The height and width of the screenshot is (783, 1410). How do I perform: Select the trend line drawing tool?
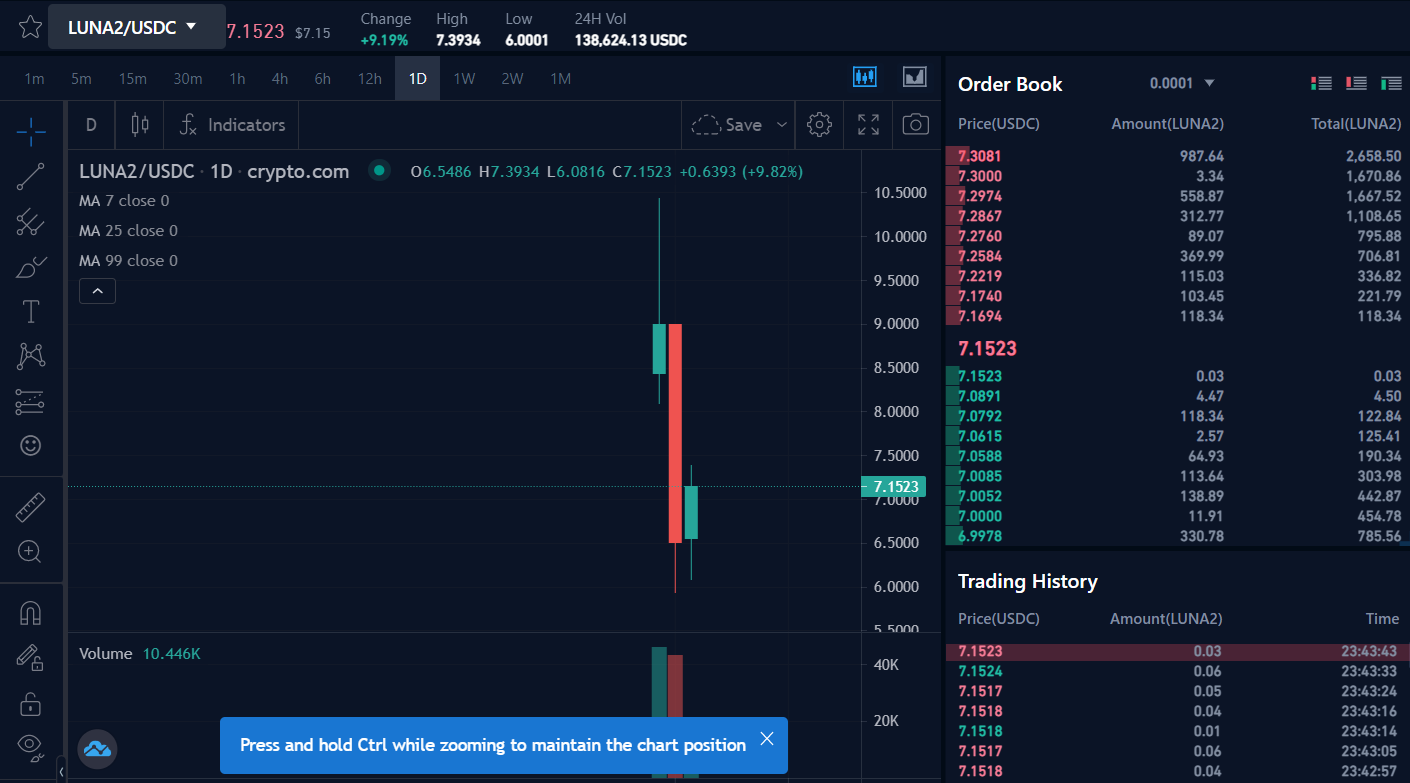click(x=31, y=176)
